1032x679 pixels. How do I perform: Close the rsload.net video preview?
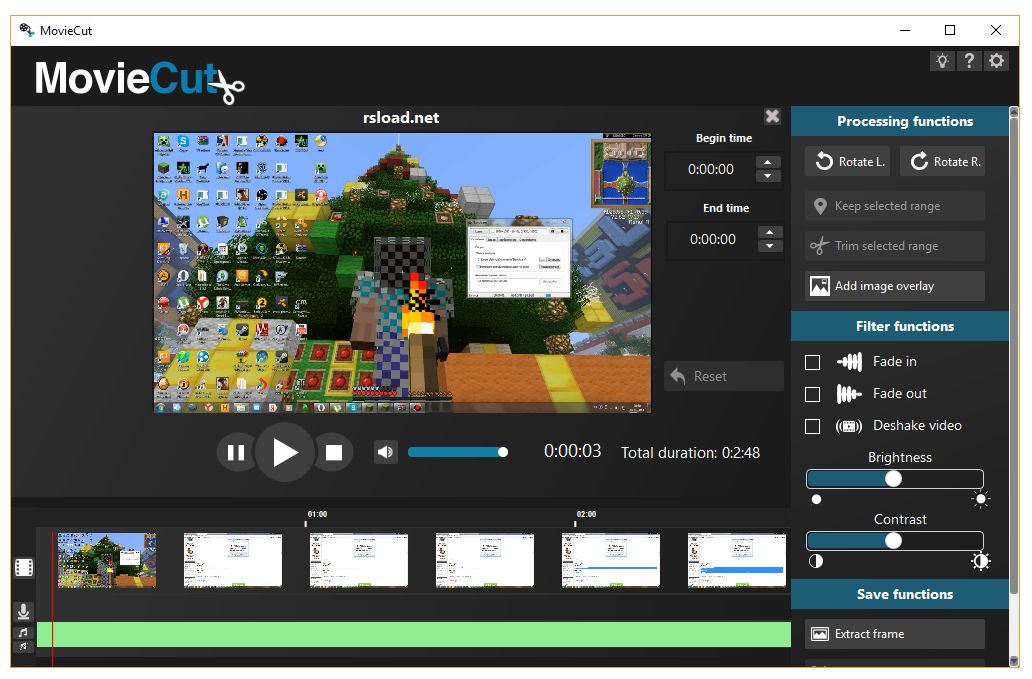(x=772, y=116)
